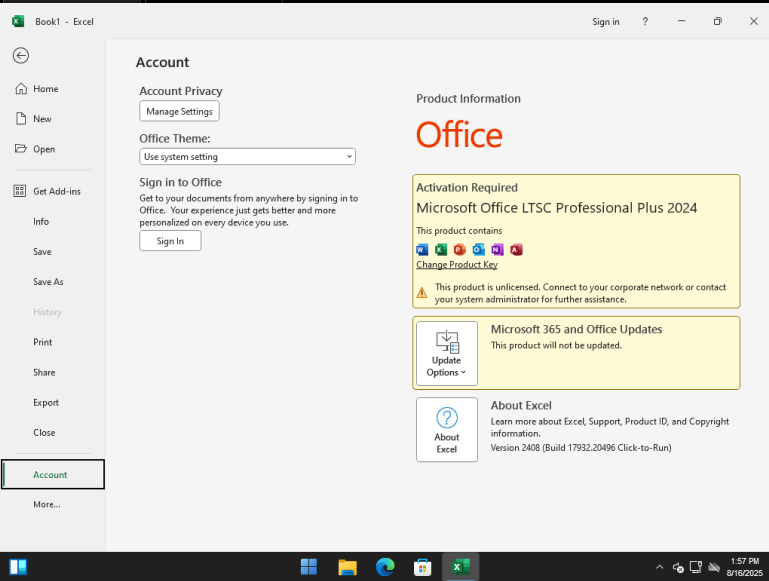Click 'Microsoft Office LTSC Professional Plus 2024' text

click(557, 208)
